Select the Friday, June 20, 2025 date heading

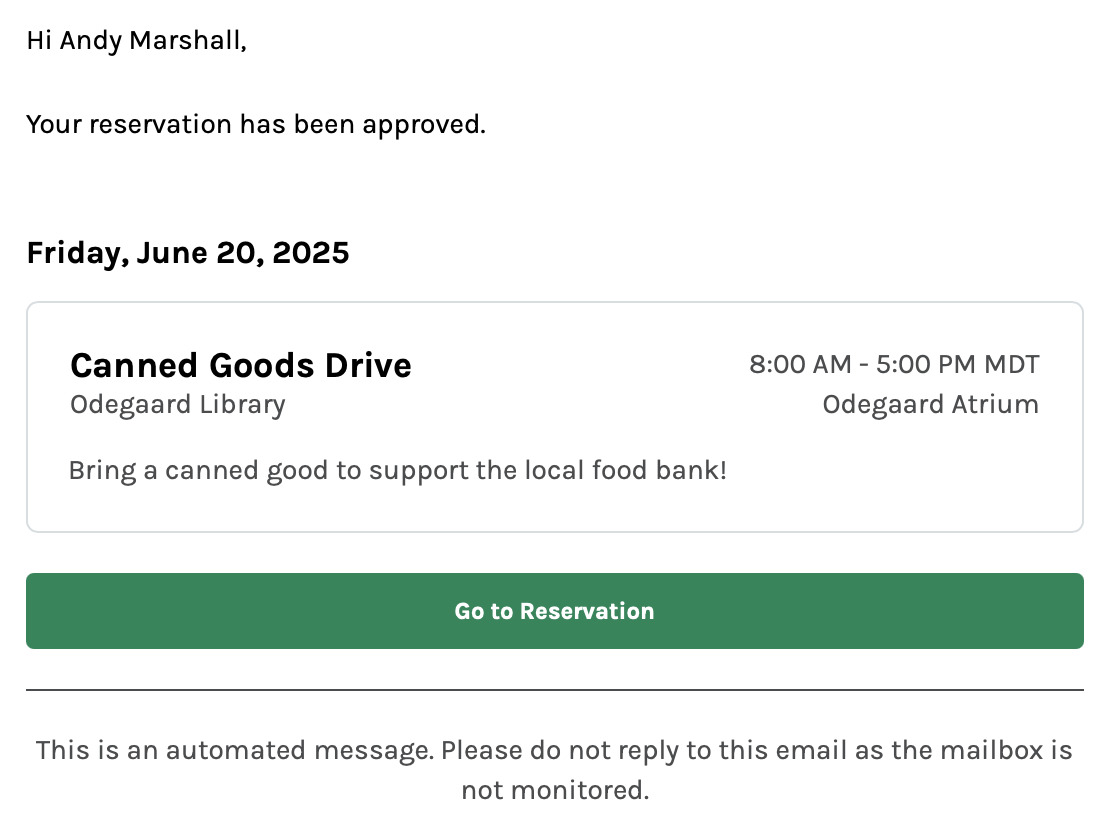click(x=187, y=253)
